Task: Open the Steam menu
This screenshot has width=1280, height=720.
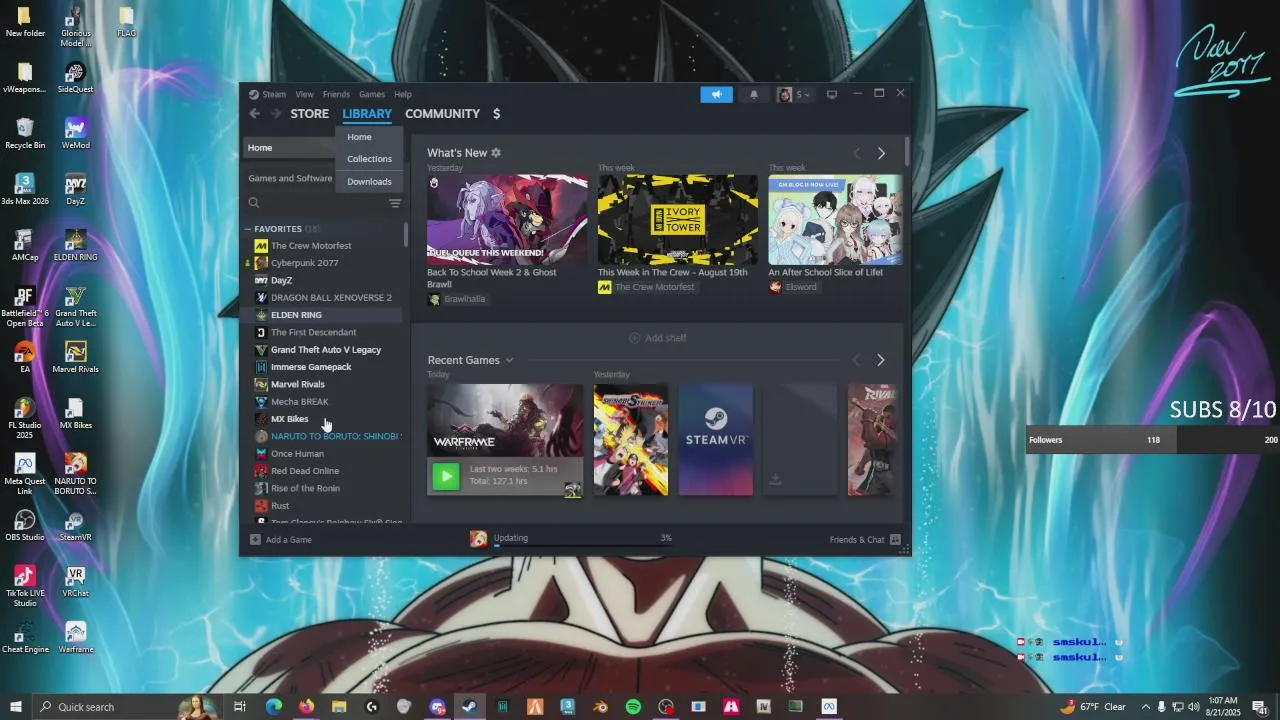Action: (274, 94)
